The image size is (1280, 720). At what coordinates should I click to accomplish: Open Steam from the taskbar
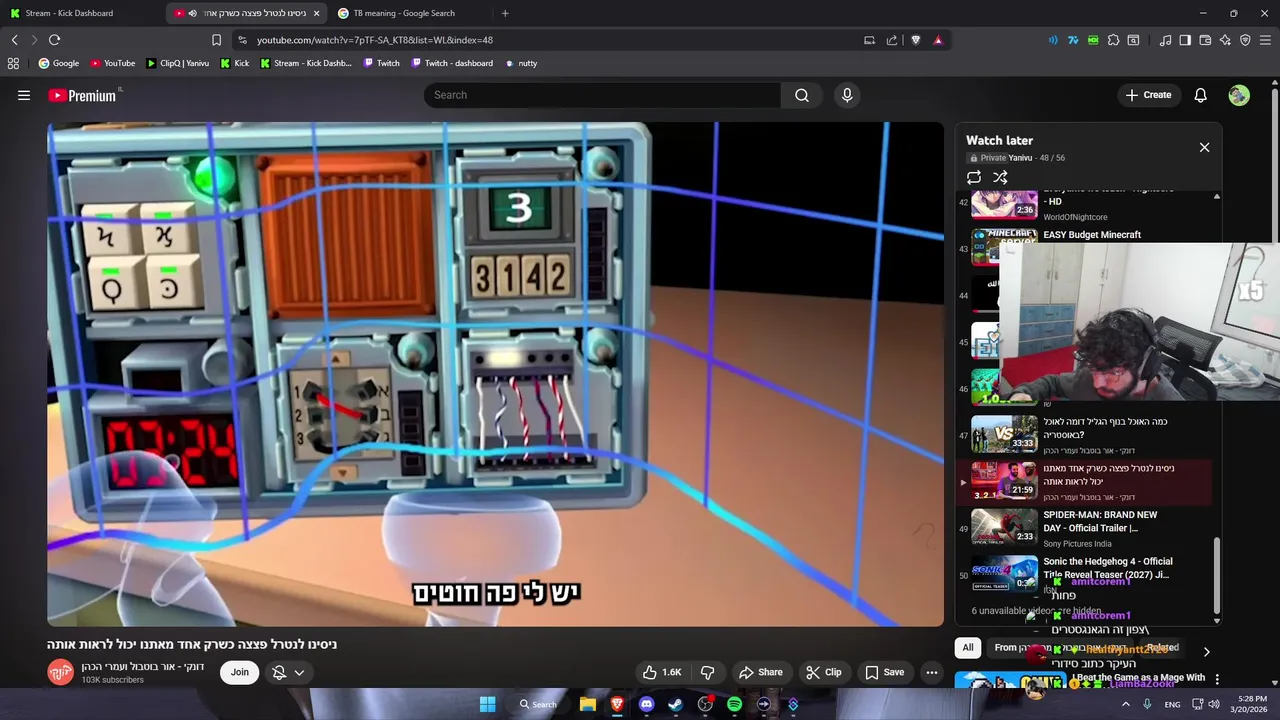(x=676, y=704)
